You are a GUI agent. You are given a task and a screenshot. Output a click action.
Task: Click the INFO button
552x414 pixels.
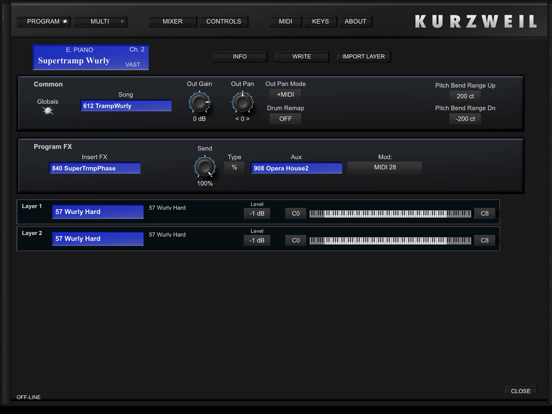point(240,56)
